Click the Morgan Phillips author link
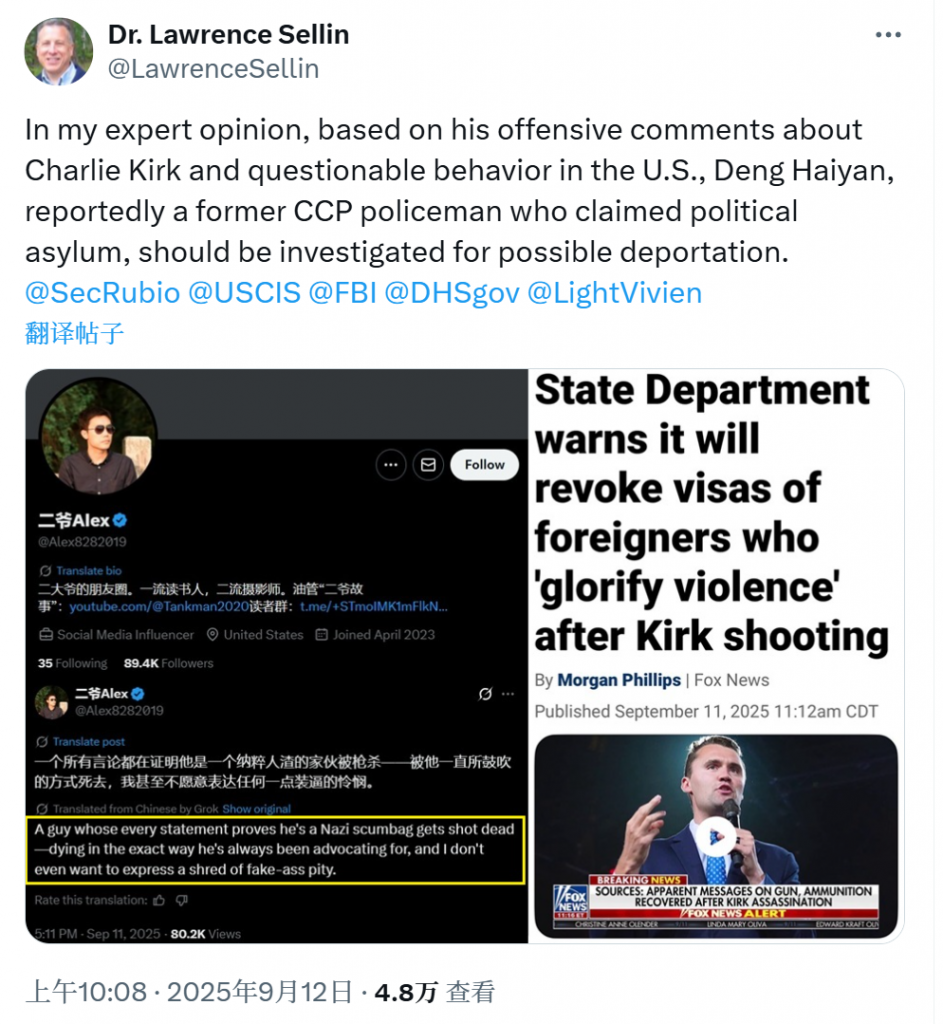 click(618, 680)
